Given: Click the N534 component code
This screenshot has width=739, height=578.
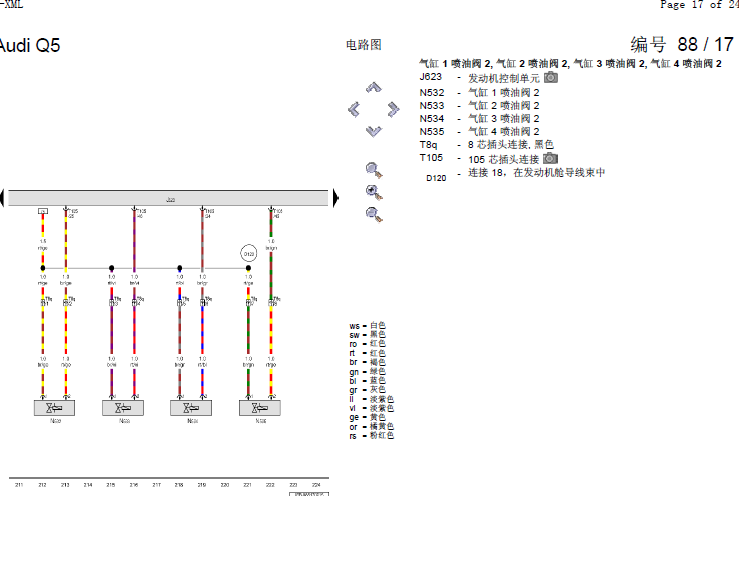Looking at the screenshot, I should (432, 119).
